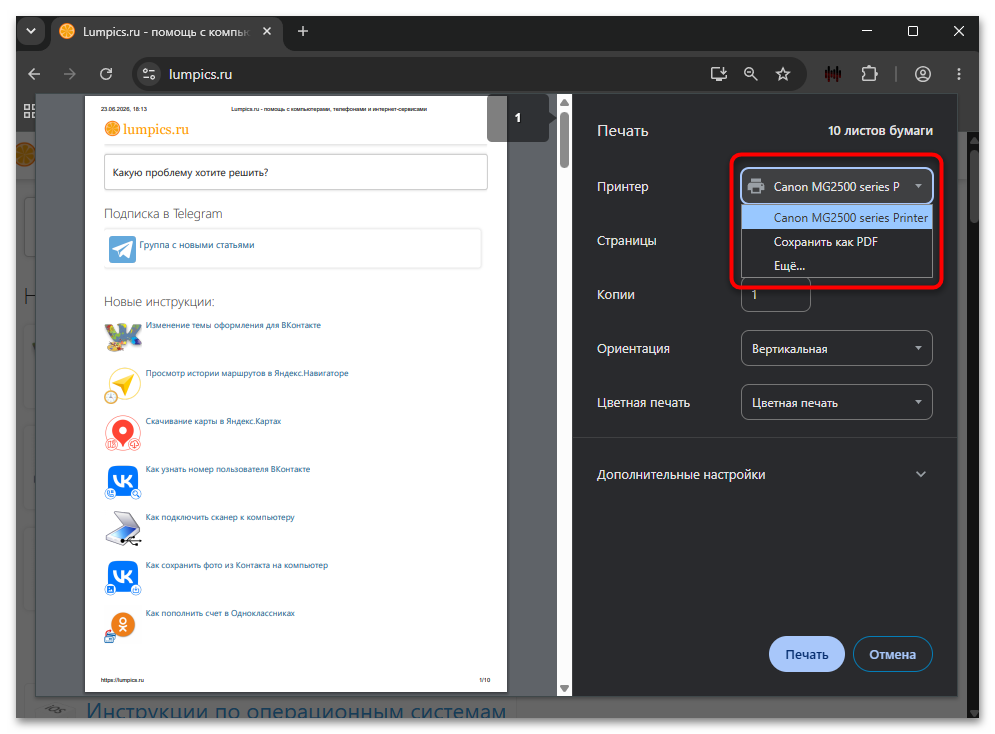Click the install app icon in address bar
995x734 pixels.
point(718,74)
